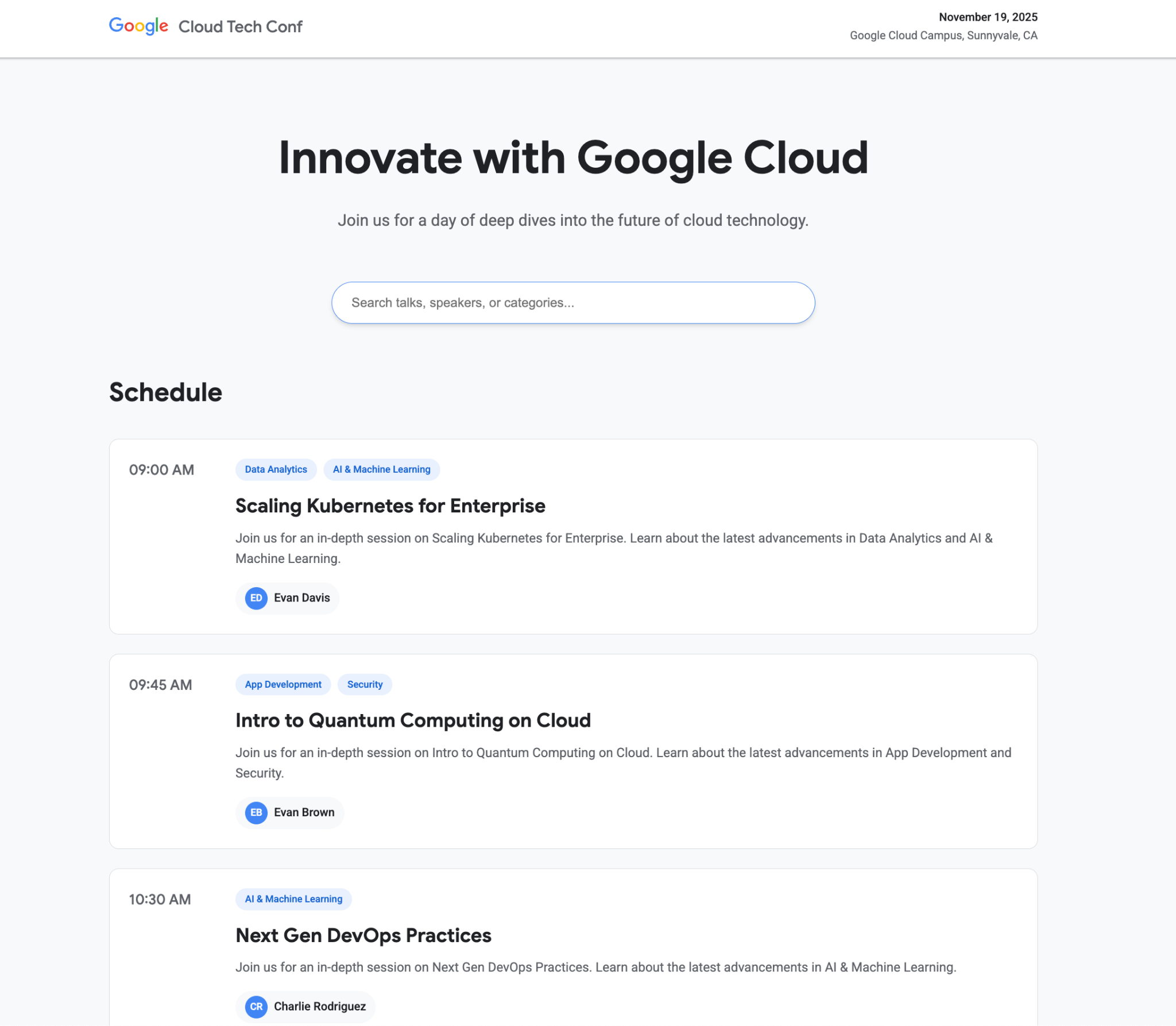Click the Cloud Tech Conf site title
The image size is (1176, 1026).
pyautogui.click(x=240, y=26)
